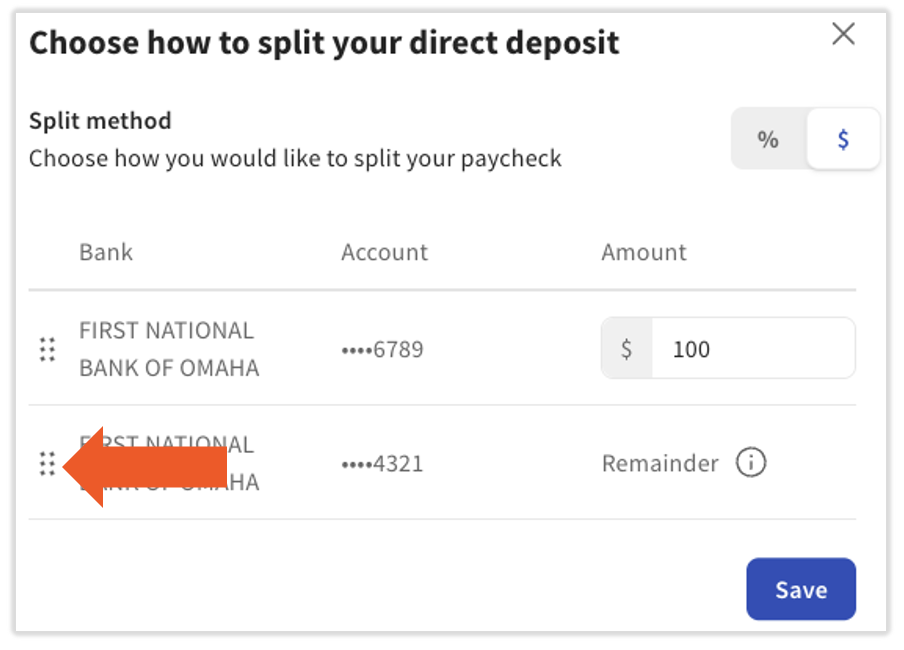Save the direct deposit split
904x650 pixels.
pyautogui.click(x=800, y=589)
